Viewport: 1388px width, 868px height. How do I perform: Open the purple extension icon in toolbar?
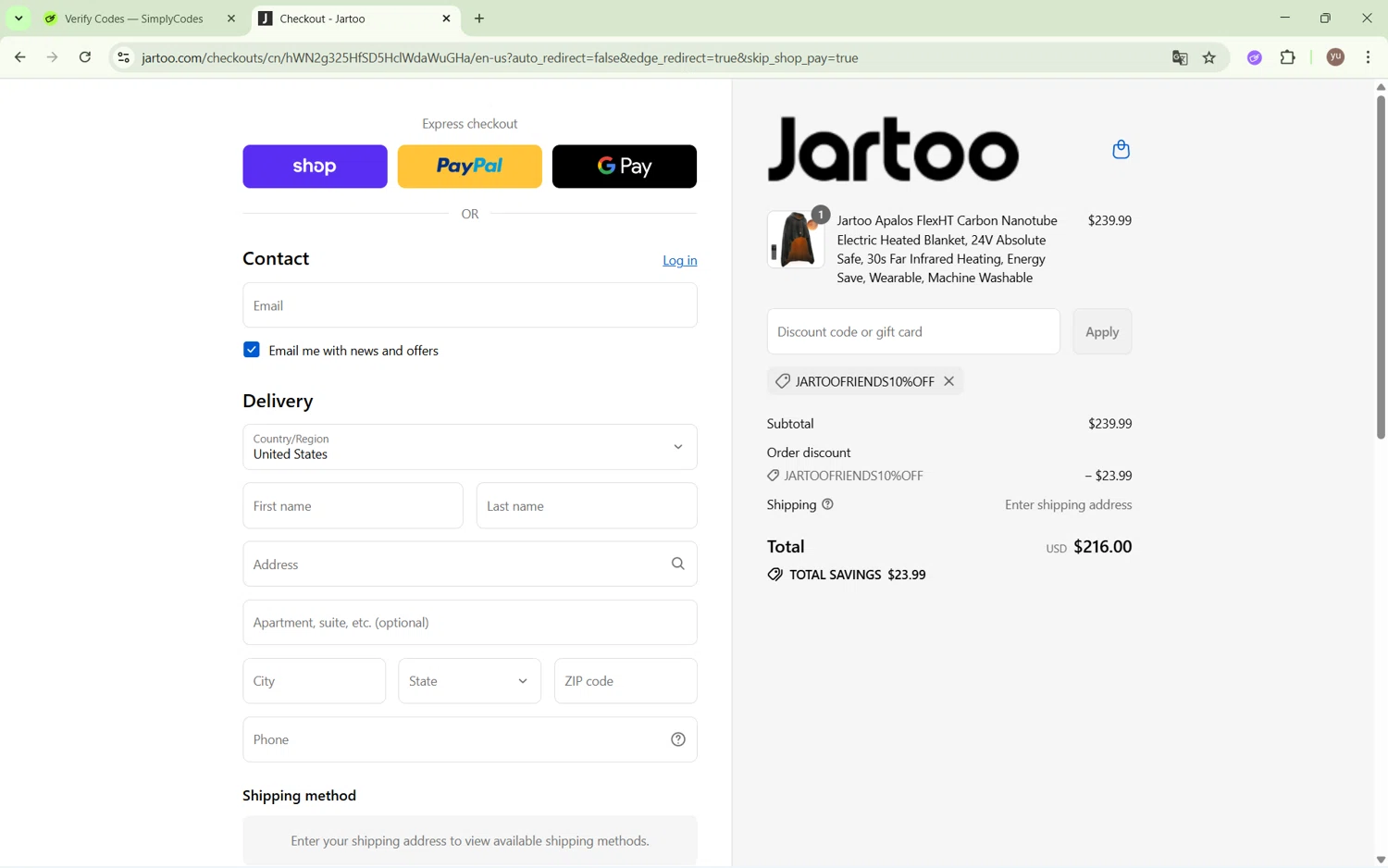[x=1255, y=57]
